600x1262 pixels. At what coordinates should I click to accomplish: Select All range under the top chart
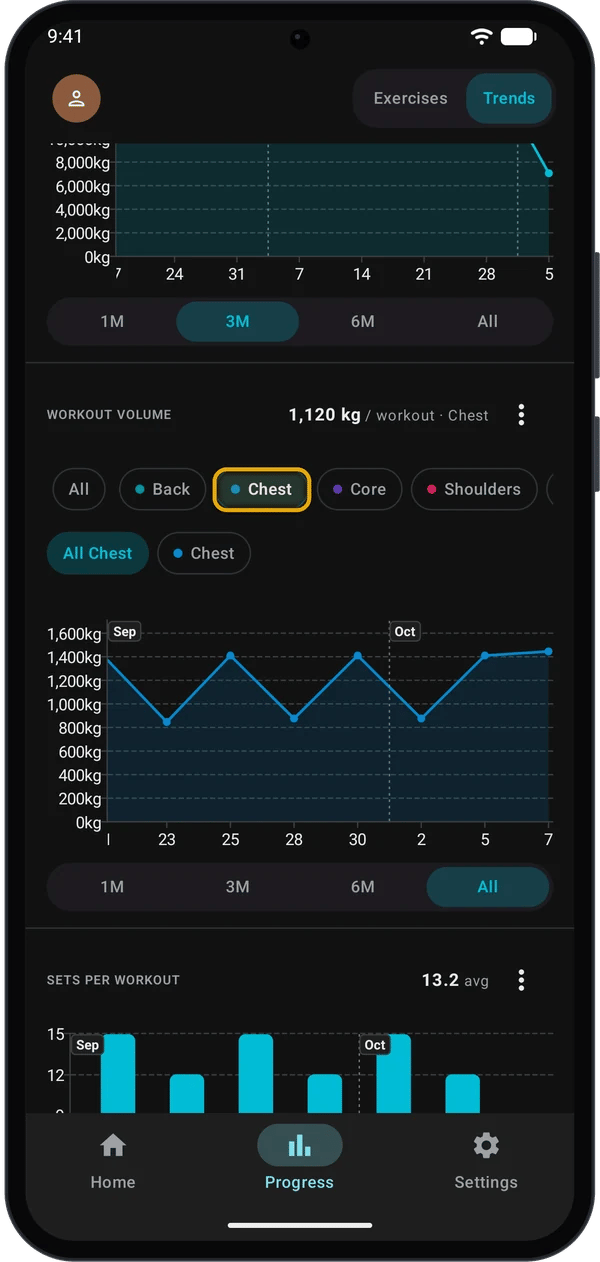point(487,322)
